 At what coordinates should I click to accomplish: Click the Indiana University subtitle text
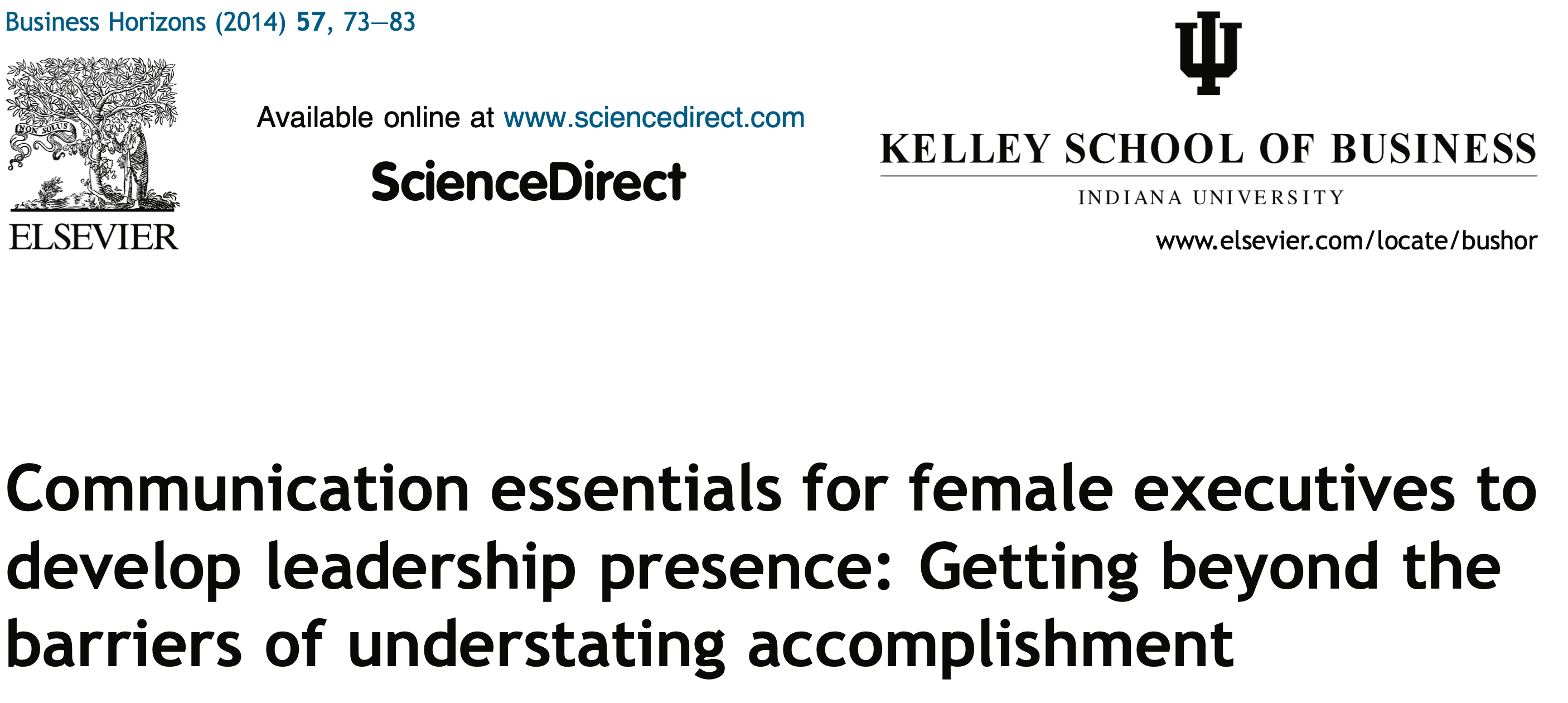(1210, 198)
